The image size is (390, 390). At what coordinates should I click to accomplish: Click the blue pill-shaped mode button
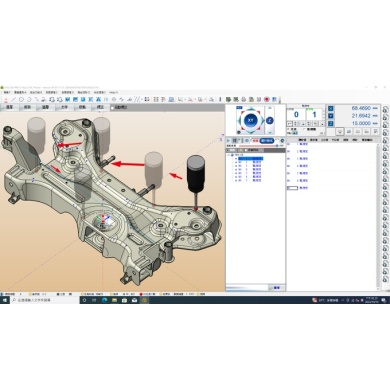pyautogui.click(x=267, y=141)
